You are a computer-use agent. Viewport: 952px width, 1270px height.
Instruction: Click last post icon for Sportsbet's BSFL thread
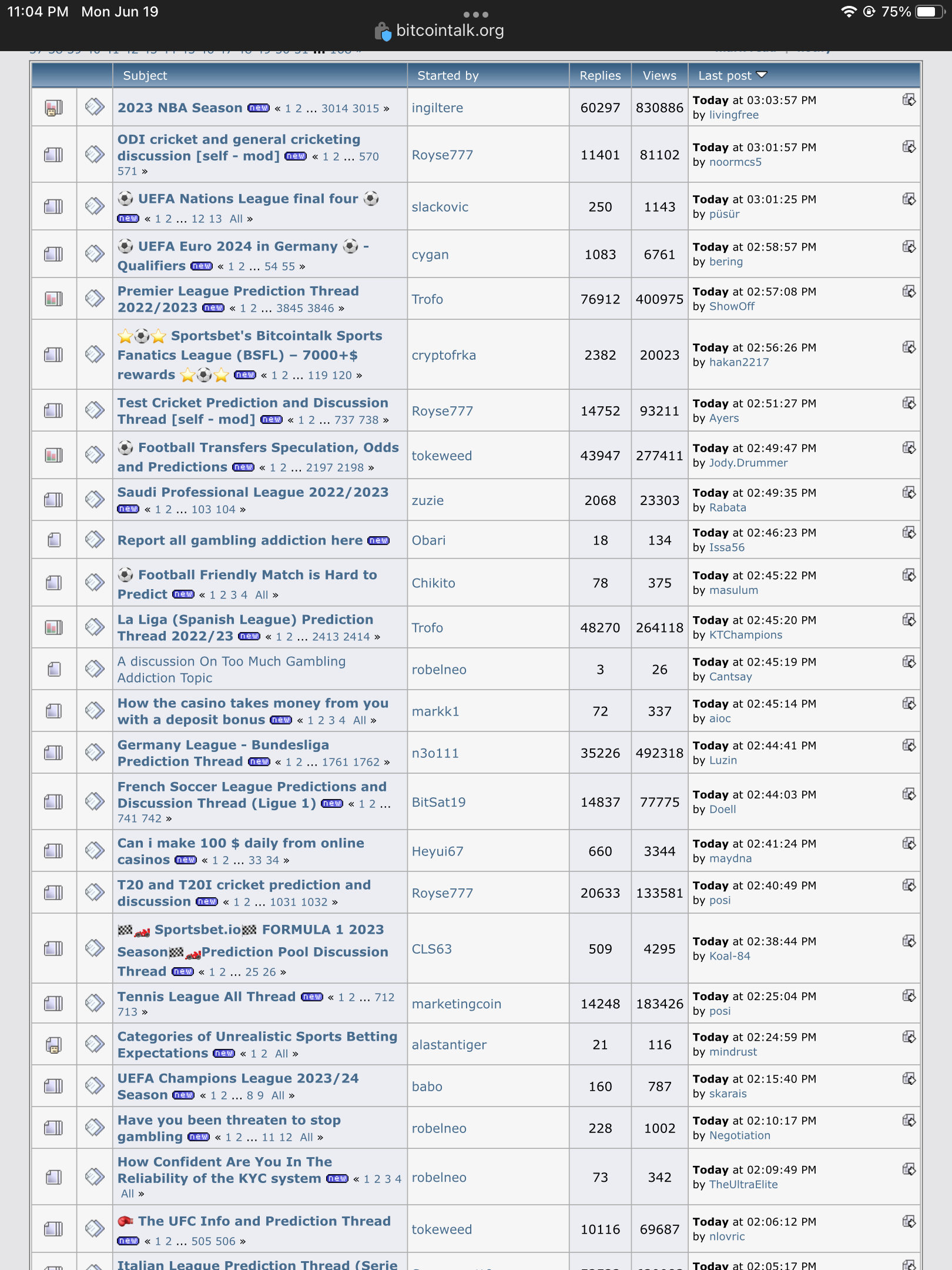pyautogui.click(x=909, y=347)
